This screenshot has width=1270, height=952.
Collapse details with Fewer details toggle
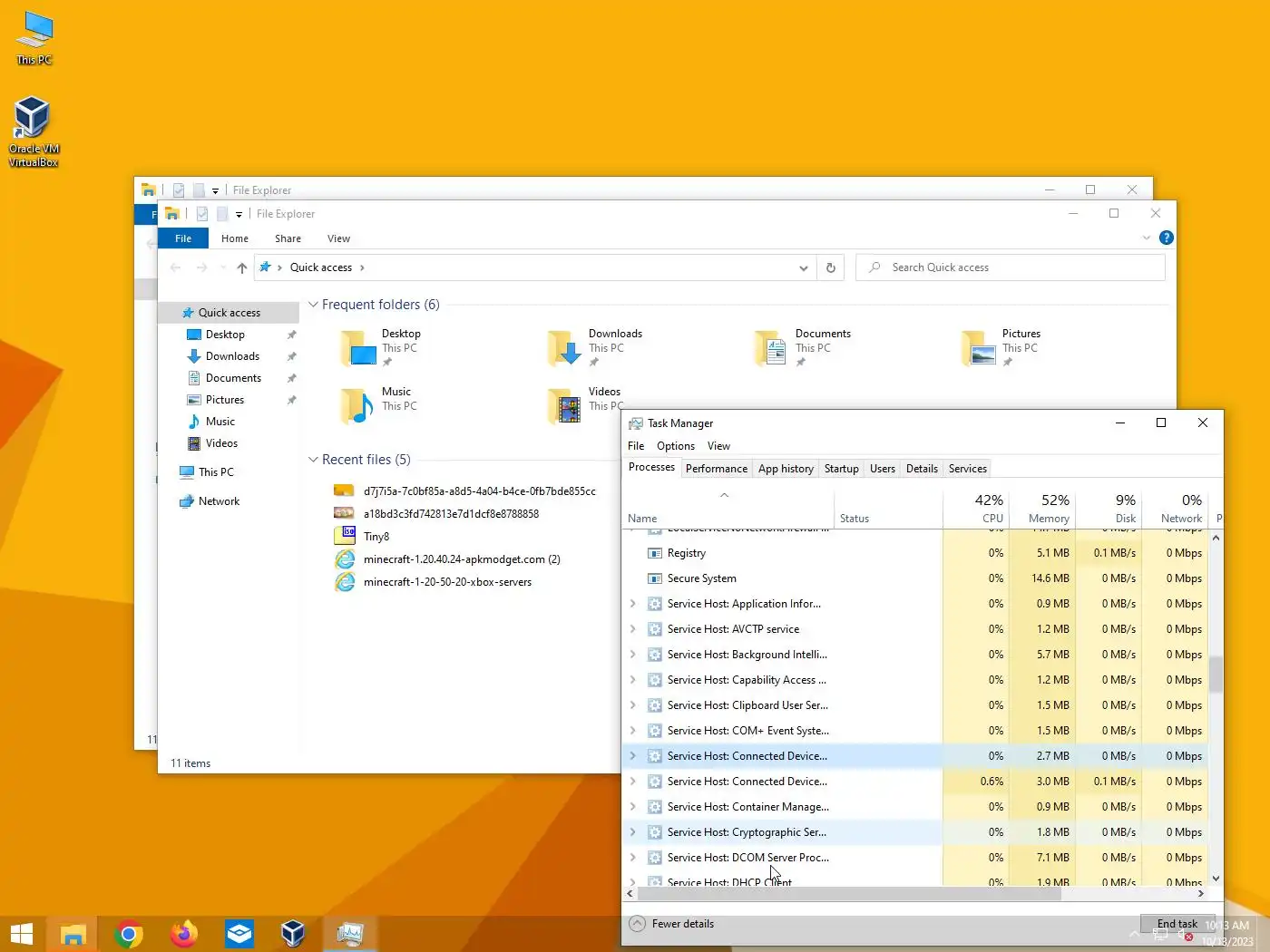[x=672, y=924]
